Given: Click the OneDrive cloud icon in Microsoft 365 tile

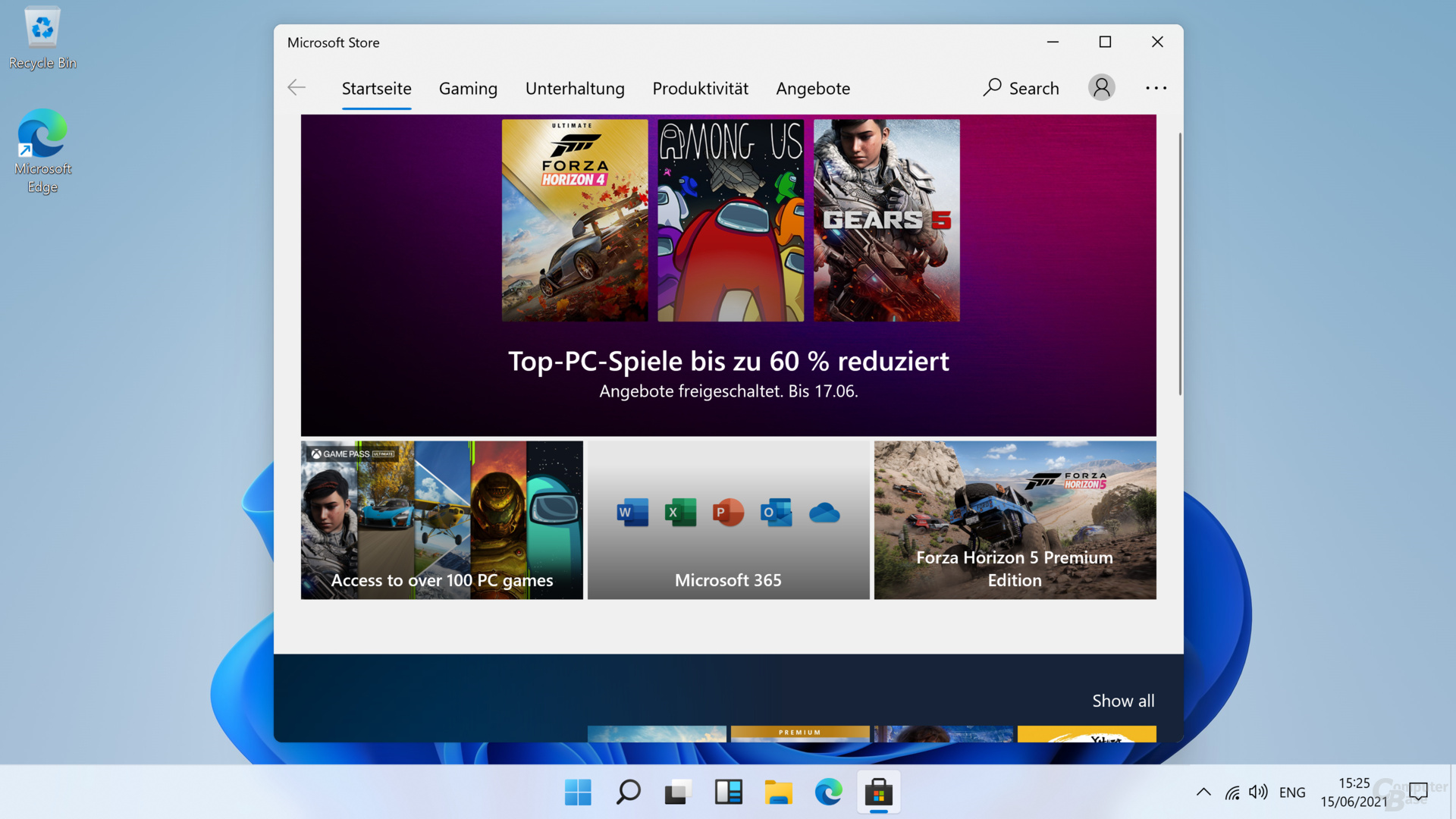Looking at the screenshot, I should pos(824,513).
